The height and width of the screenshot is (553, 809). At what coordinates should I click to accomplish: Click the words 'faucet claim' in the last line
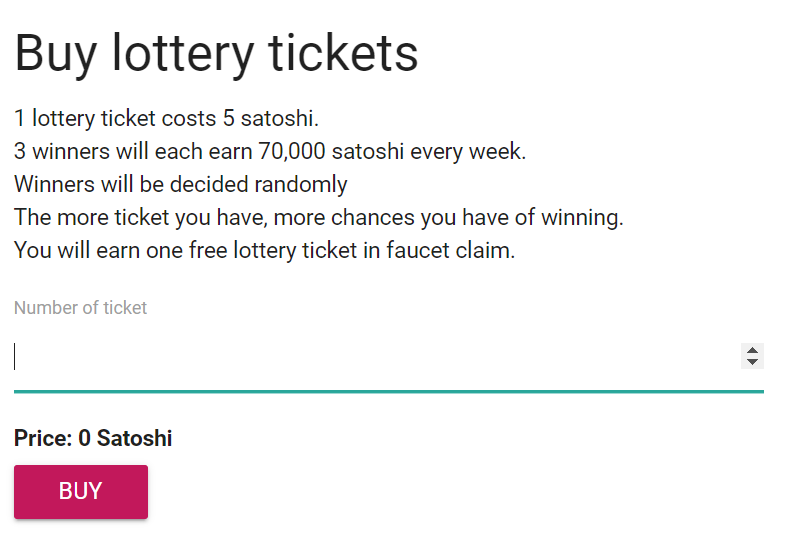(x=450, y=250)
